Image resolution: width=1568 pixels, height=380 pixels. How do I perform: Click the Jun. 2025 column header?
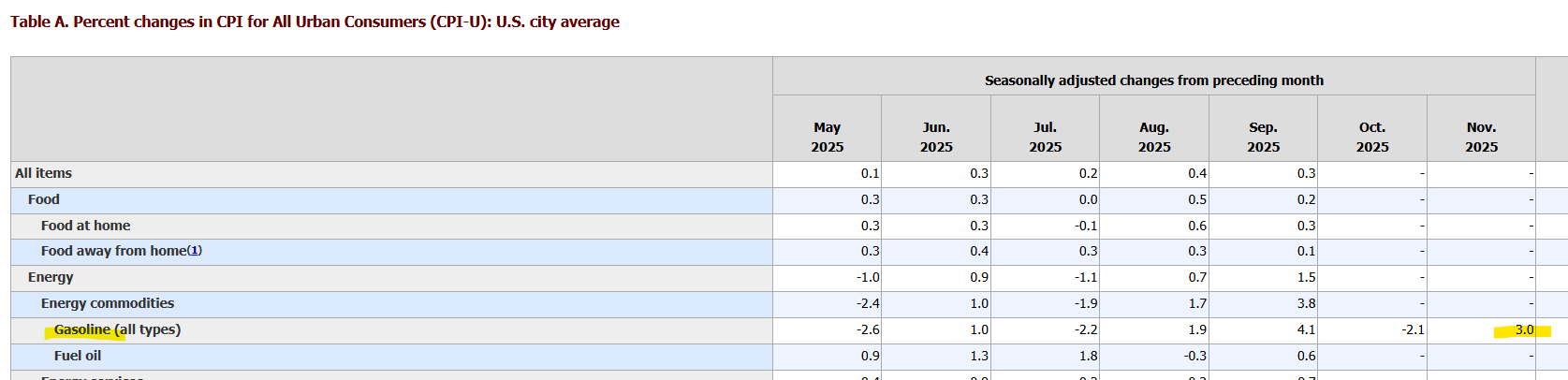(x=936, y=137)
